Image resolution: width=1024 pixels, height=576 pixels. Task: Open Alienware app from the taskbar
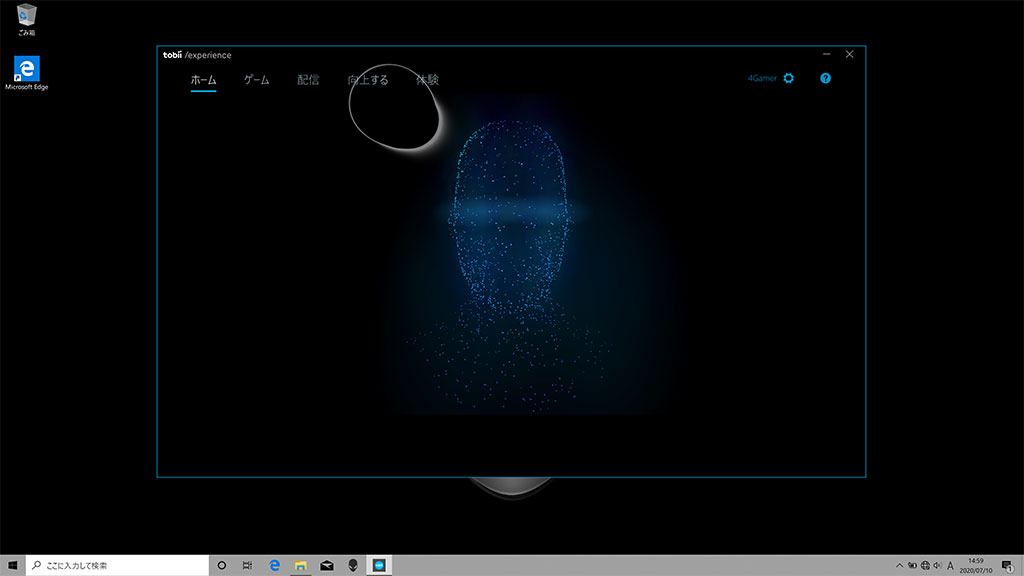tap(352, 565)
